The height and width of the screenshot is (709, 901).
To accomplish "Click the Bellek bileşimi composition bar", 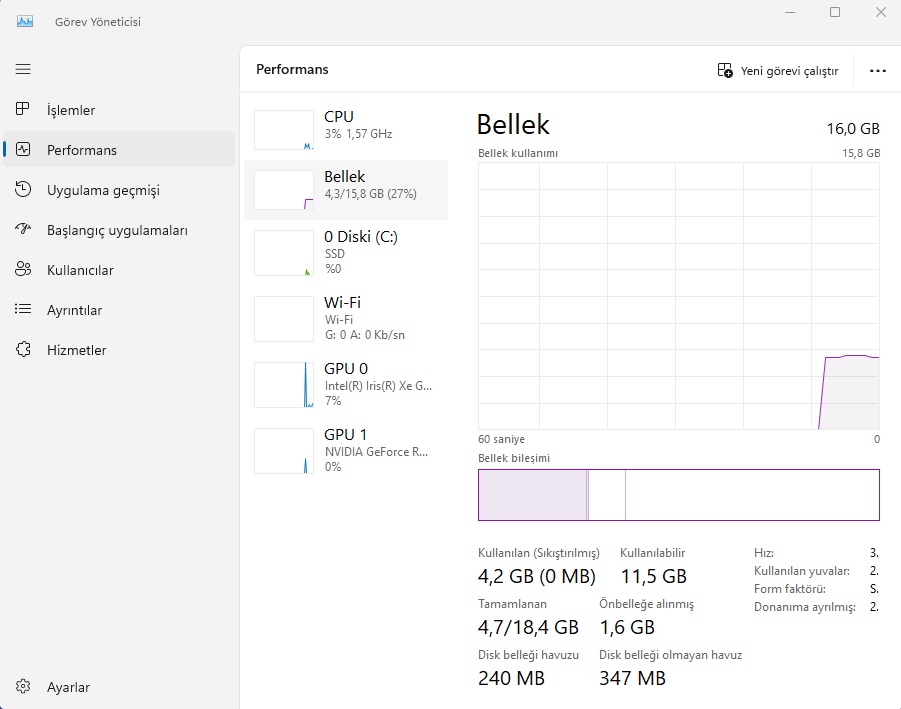I will [x=679, y=495].
